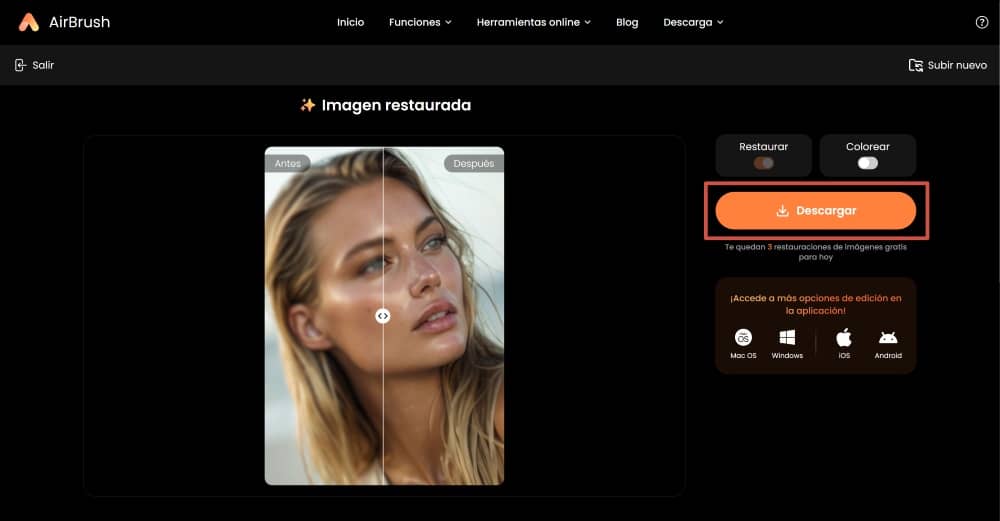Click the AirBrush brand name link
Image resolution: width=1000 pixels, height=521 pixels.
(x=80, y=22)
